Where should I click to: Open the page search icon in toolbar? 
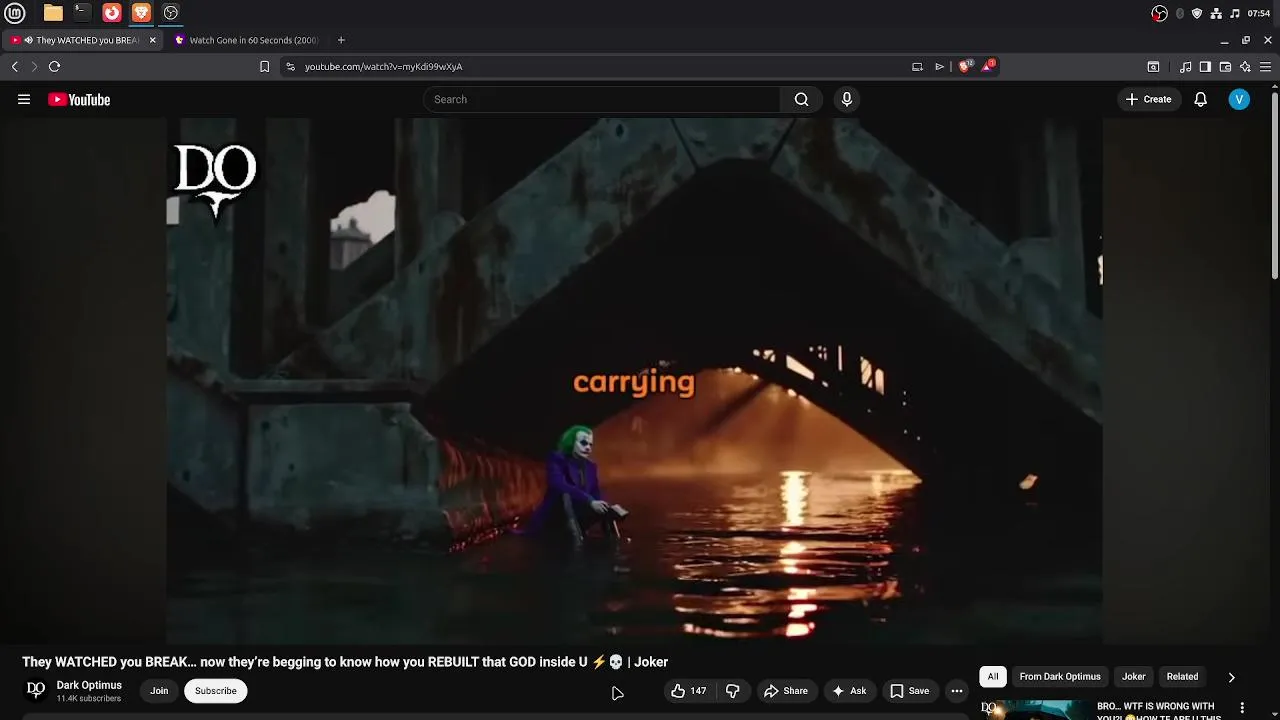click(x=1153, y=67)
